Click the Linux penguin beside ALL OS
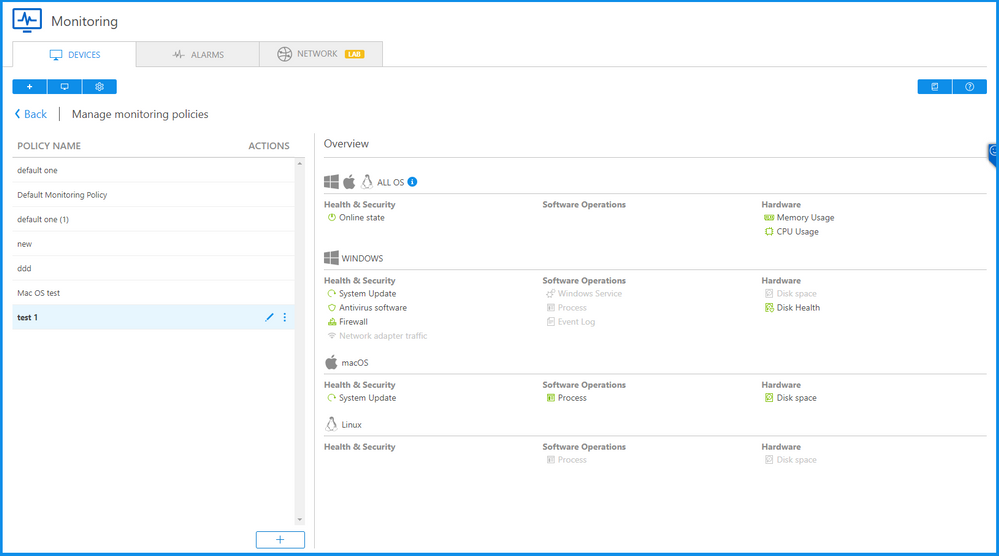 point(366,182)
